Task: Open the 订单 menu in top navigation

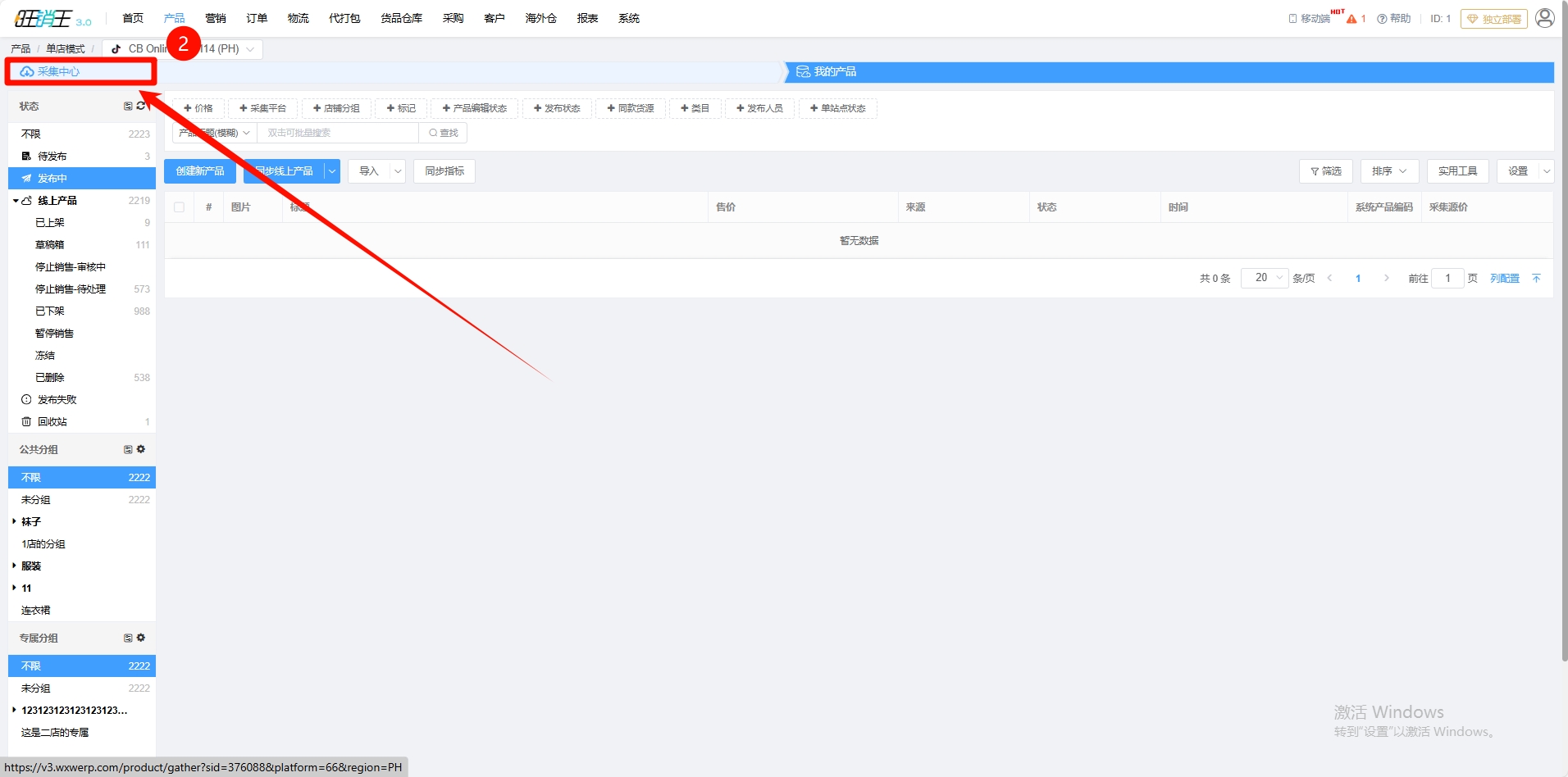Action: click(257, 18)
